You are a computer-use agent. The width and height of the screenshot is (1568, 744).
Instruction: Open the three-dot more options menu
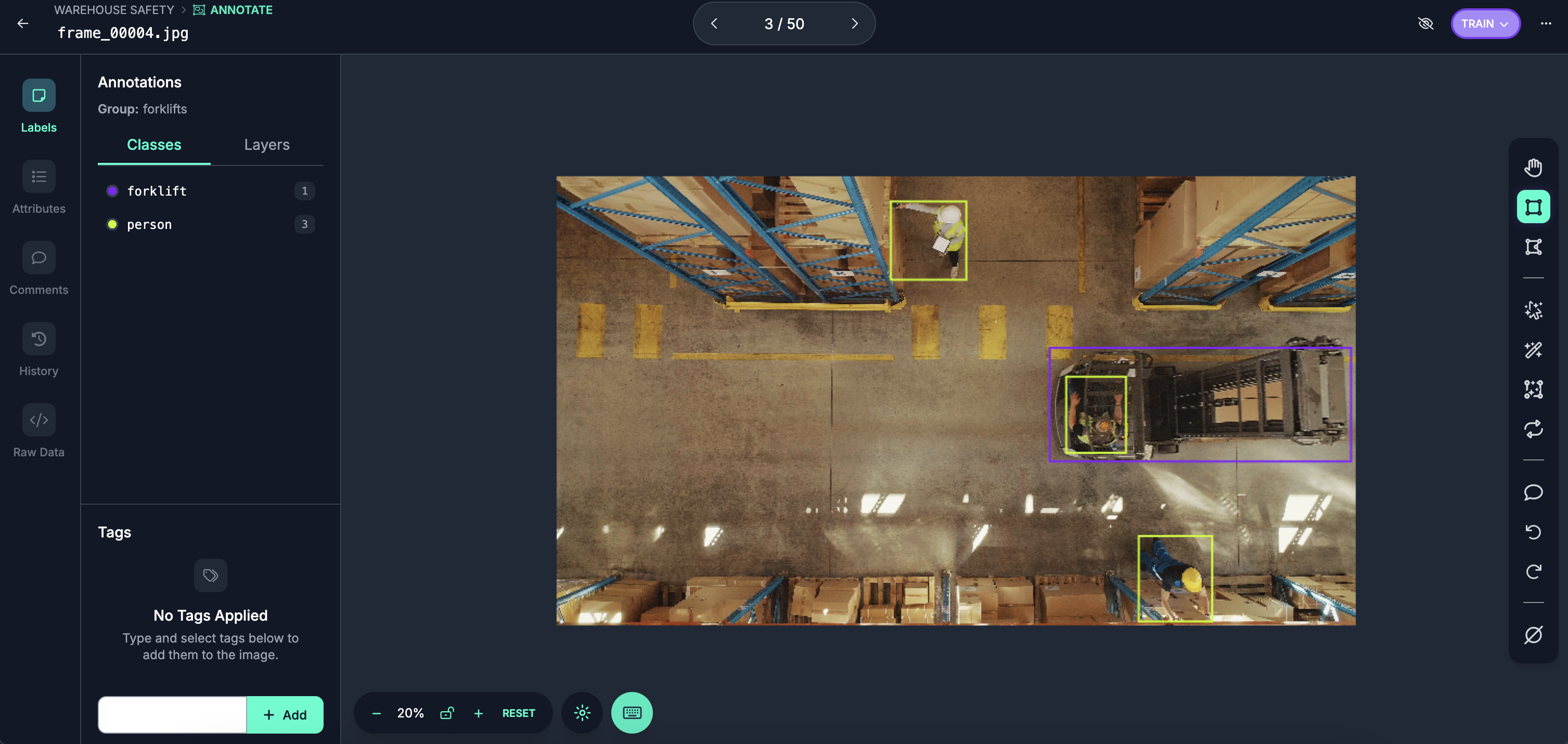point(1546,24)
